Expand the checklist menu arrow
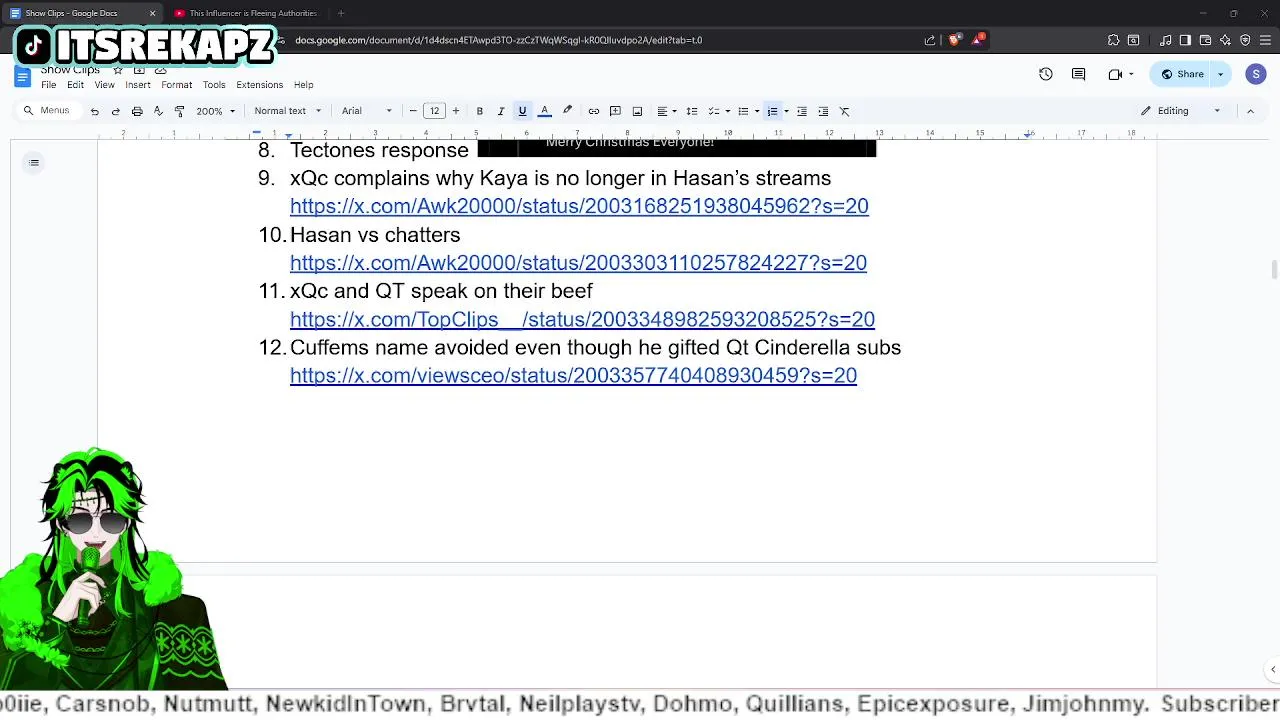The width and height of the screenshot is (1280, 720). pyautogui.click(x=727, y=111)
